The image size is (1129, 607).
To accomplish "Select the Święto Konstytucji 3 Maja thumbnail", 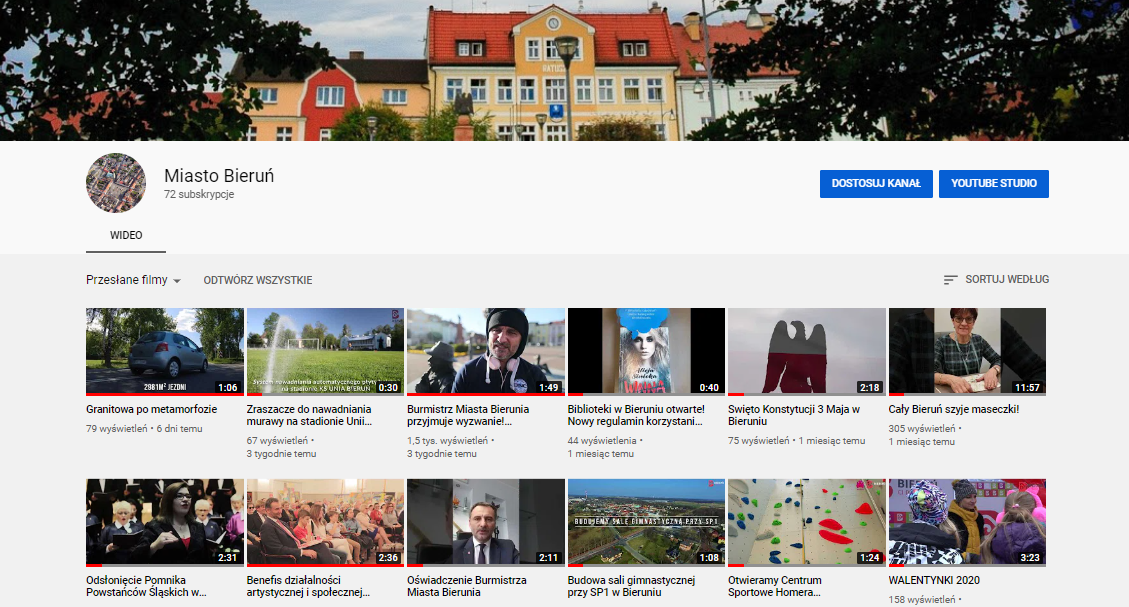I will click(806, 351).
